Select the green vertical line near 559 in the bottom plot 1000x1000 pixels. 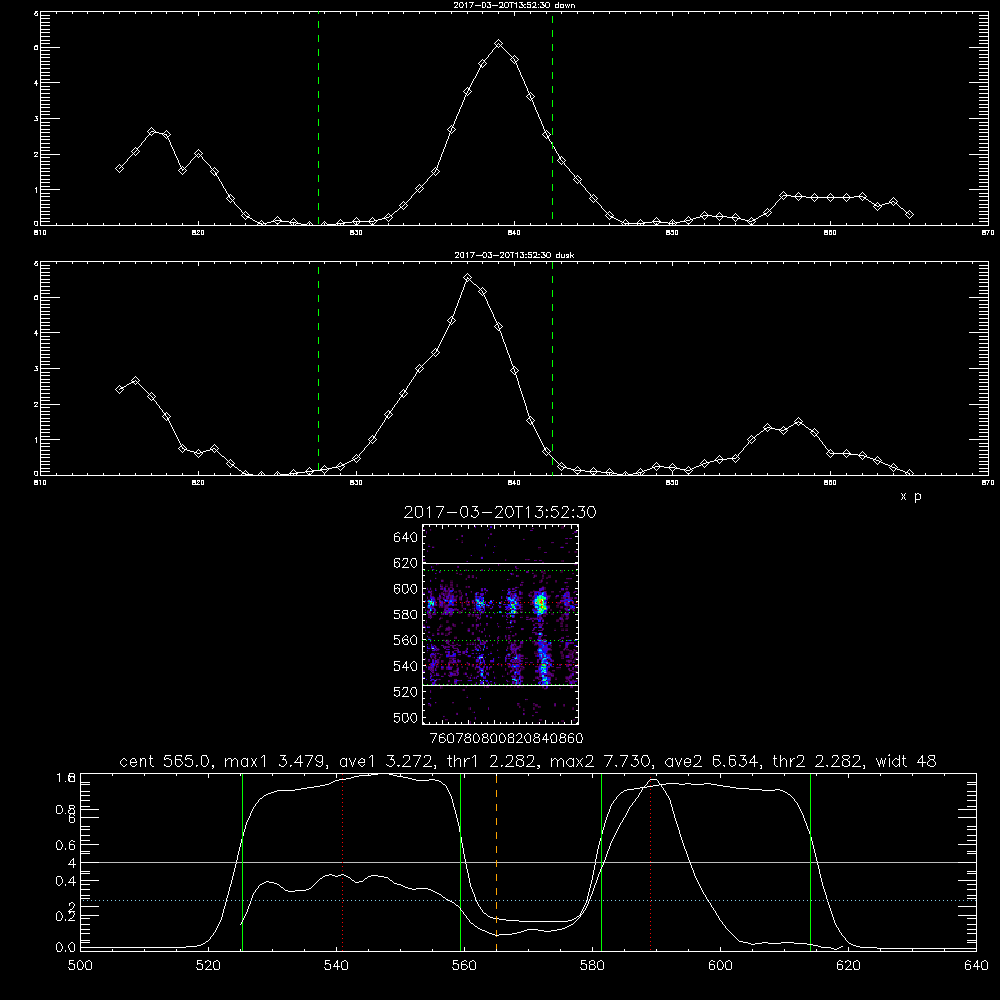(460, 861)
